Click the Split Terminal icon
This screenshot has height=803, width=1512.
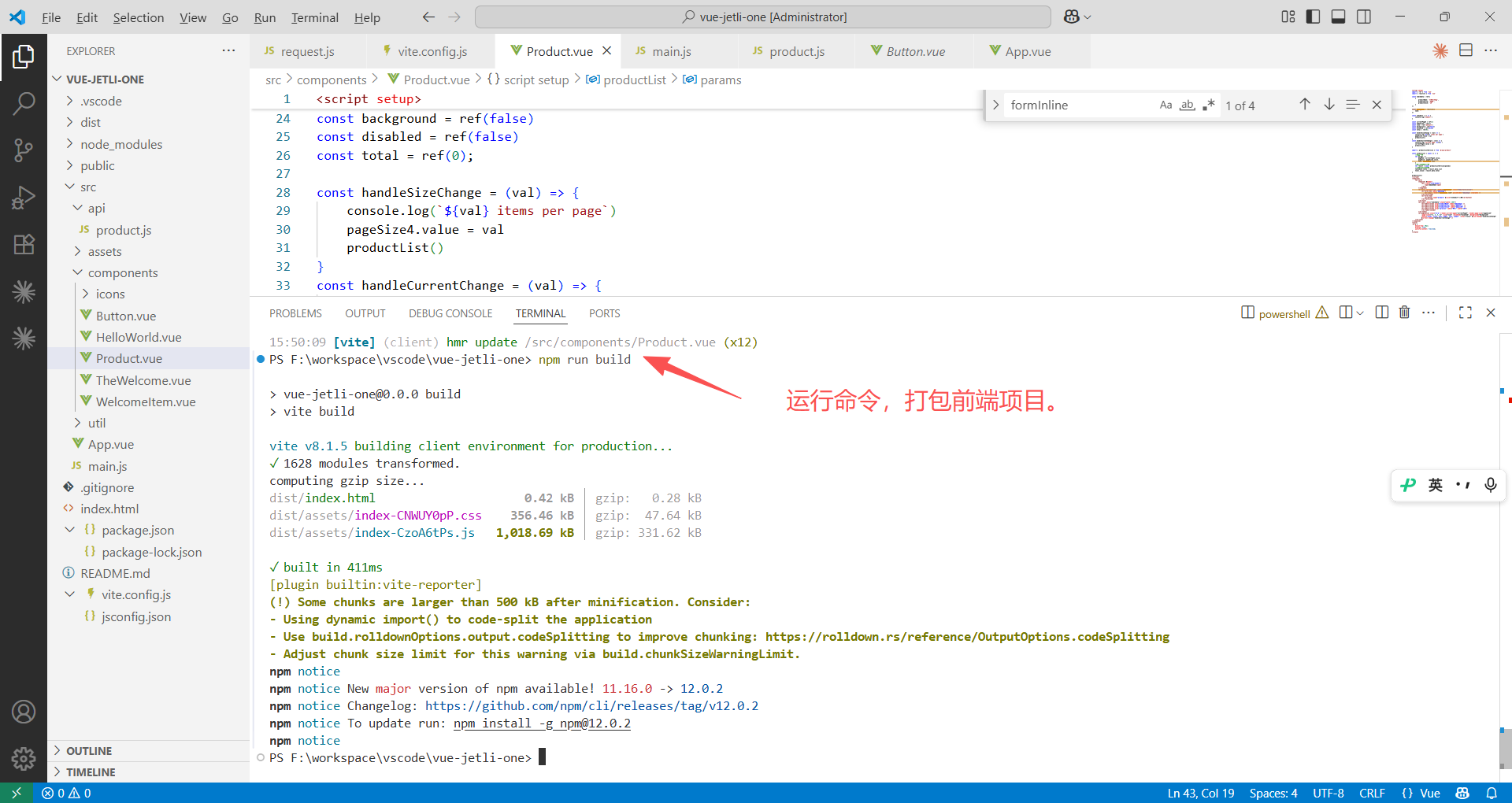(1381, 313)
